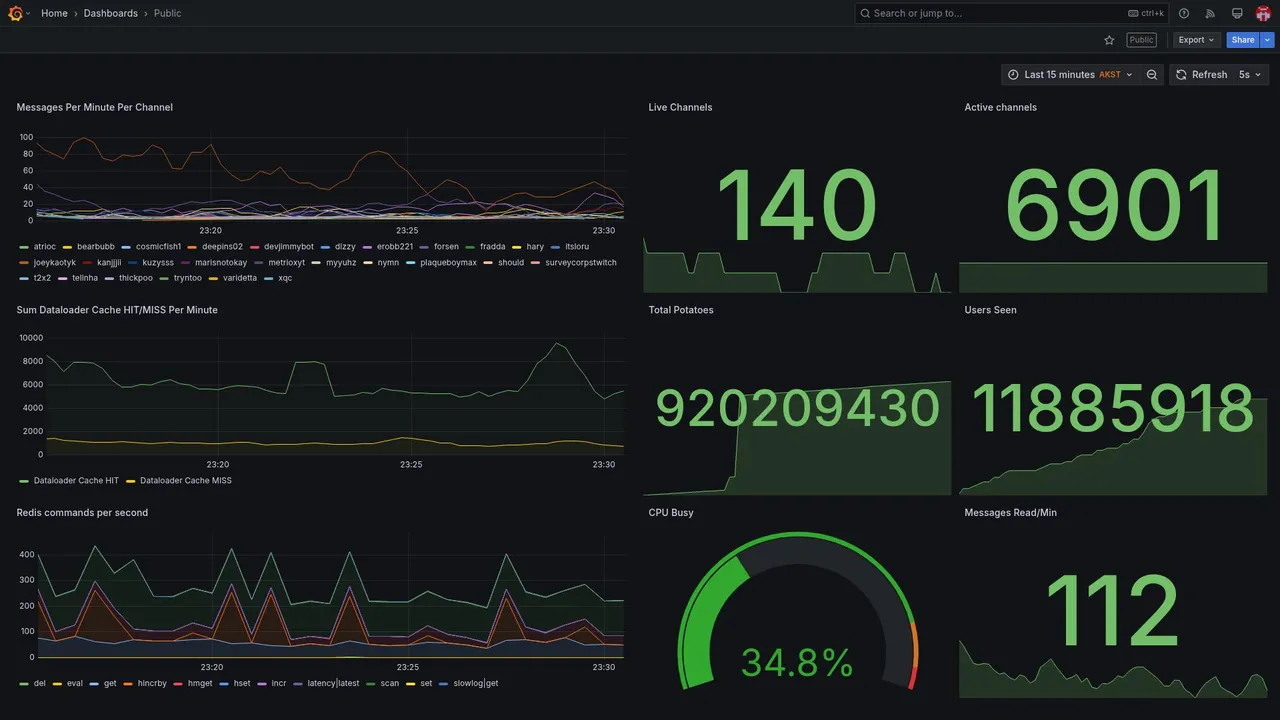Open Dashboards in breadcrumb
Screen dimensions: 1280x720
(111, 13)
